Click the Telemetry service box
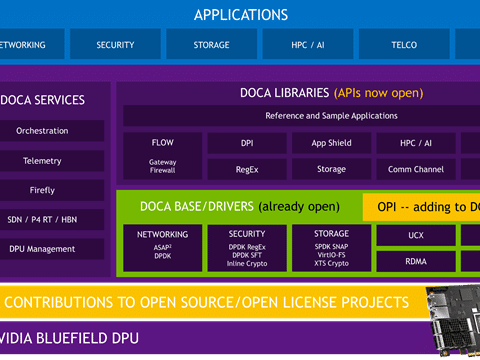480x360 pixels. click(x=52, y=161)
